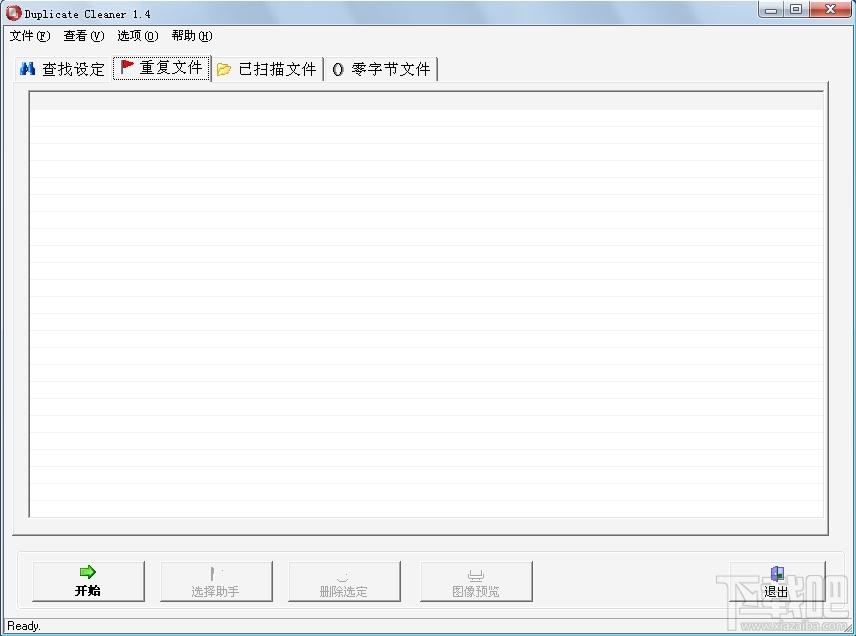Click the empty duplicate files list header
Screen dimensions: 856x636
[x=426, y=101]
